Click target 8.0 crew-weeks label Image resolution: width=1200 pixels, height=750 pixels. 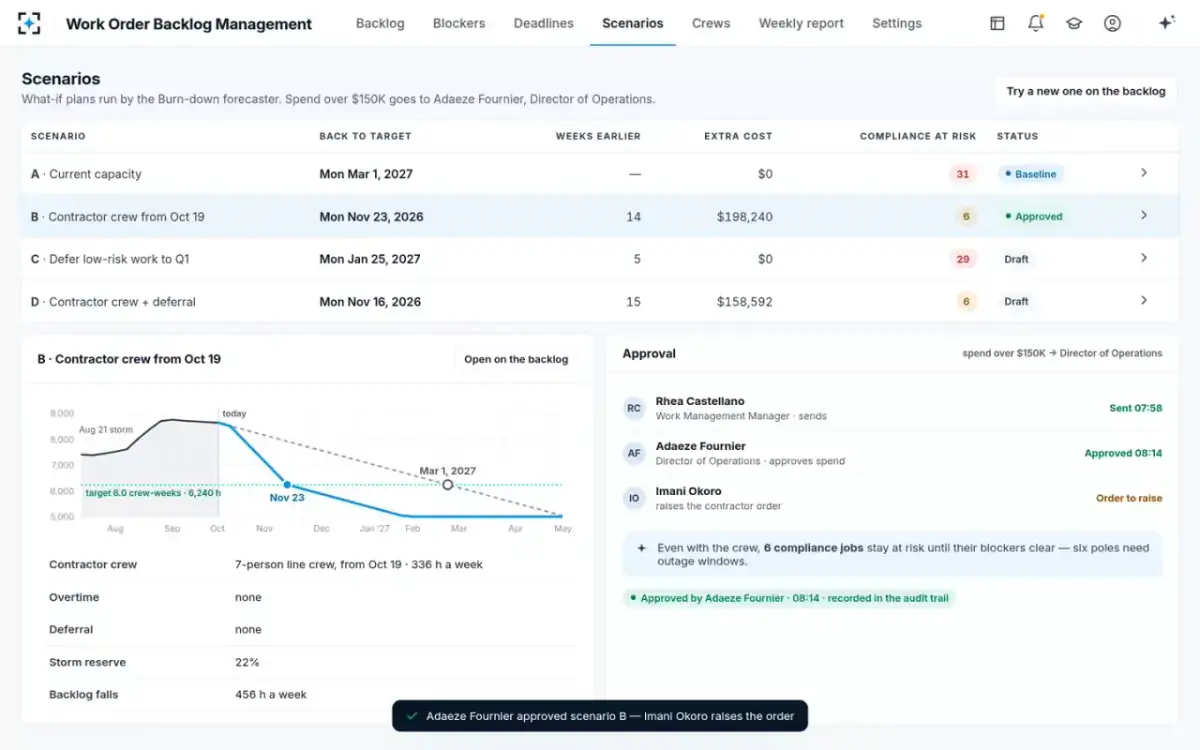pos(153,492)
